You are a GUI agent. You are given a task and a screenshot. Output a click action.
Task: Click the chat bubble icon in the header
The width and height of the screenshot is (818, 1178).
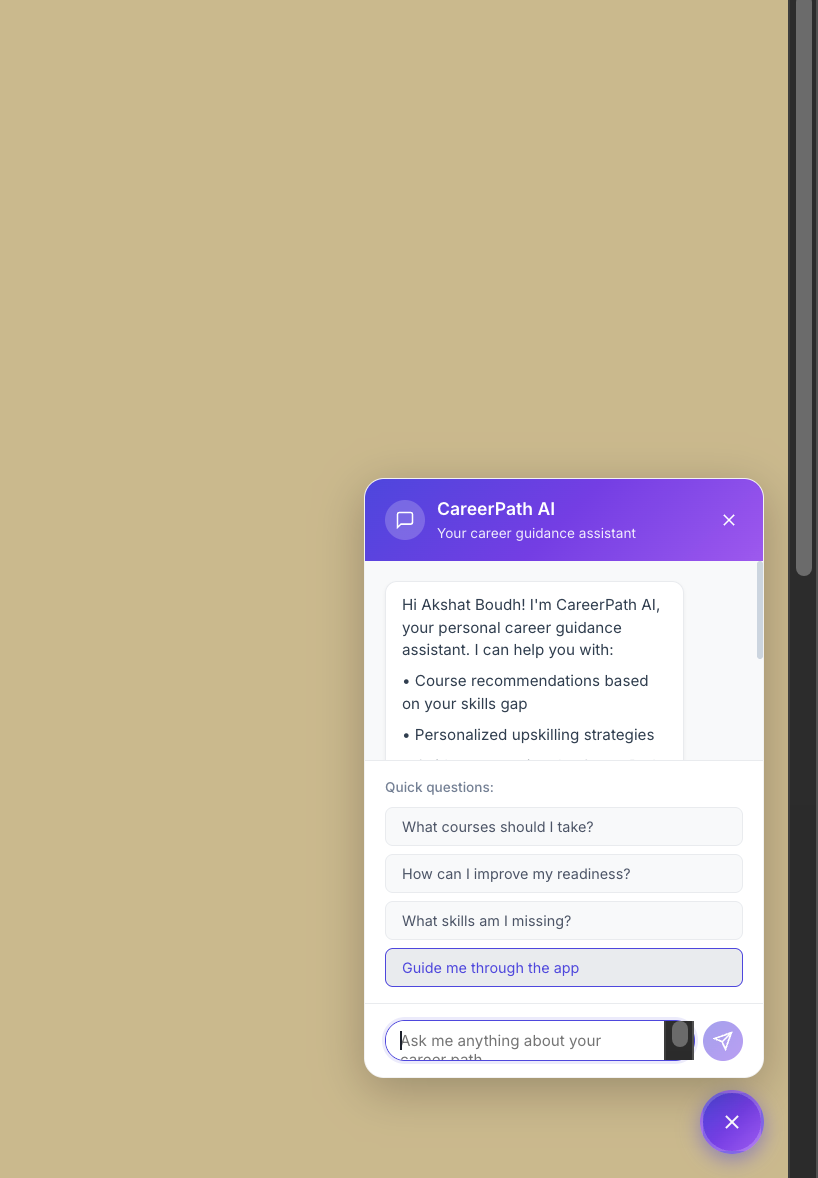point(405,520)
